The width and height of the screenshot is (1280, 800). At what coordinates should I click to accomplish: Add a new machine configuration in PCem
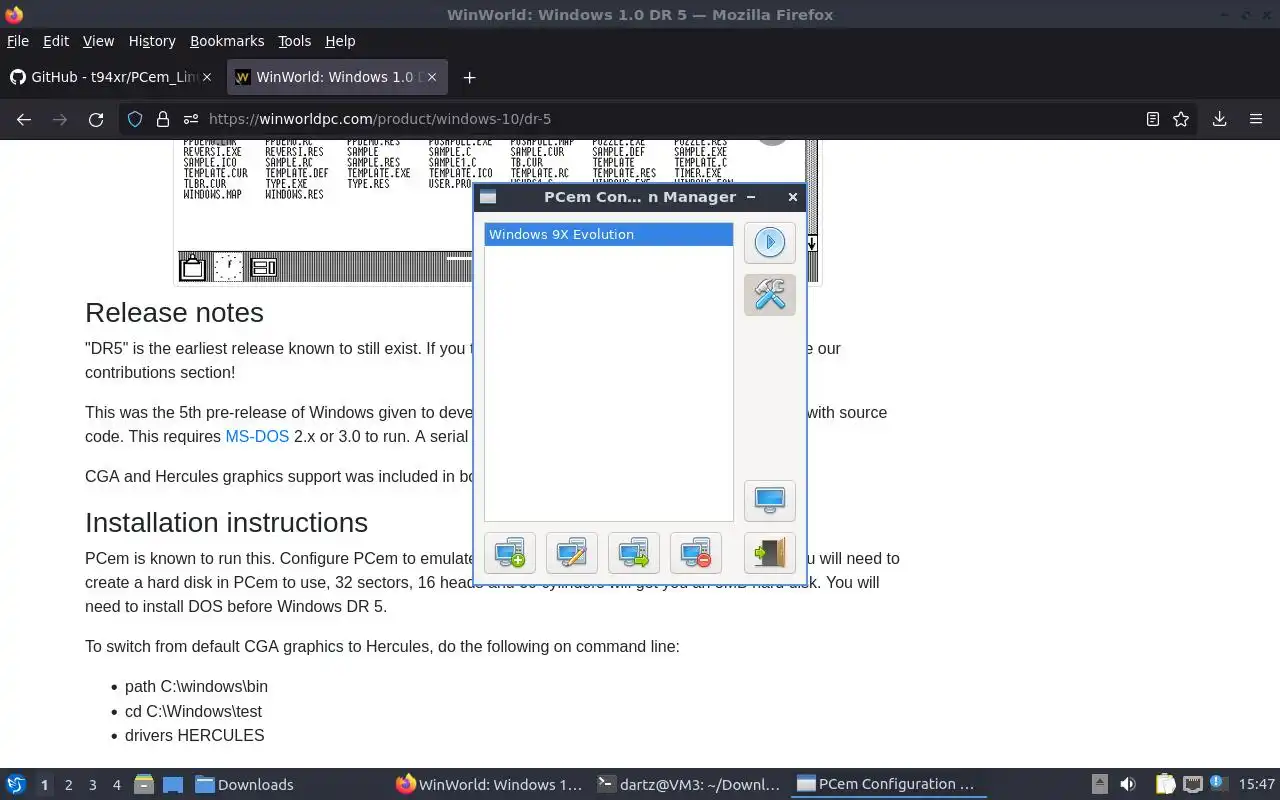(x=510, y=553)
